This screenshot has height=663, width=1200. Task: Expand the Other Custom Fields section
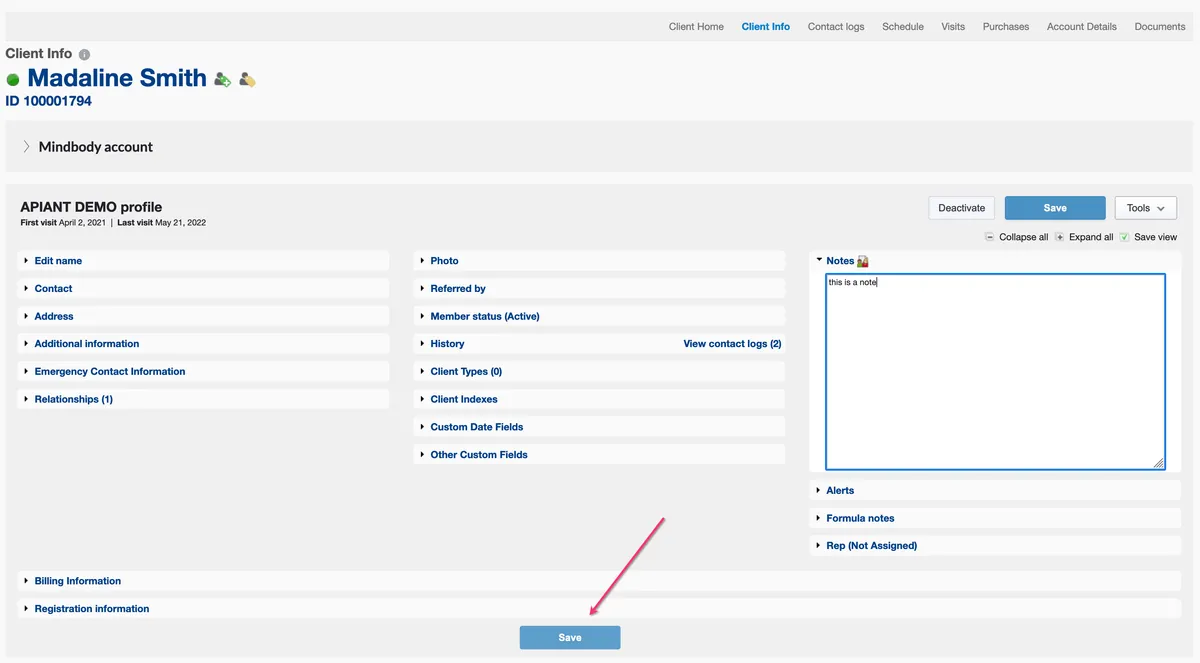coord(599,454)
